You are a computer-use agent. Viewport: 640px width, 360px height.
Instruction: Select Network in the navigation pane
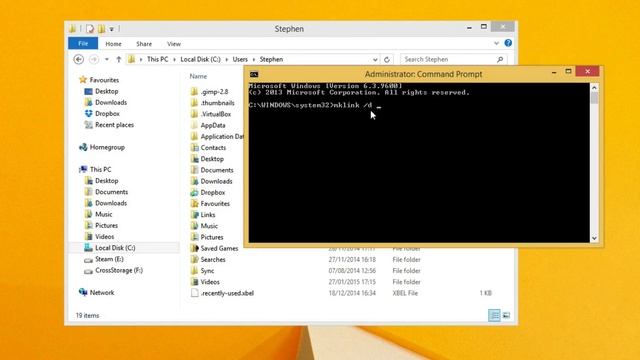pos(102,293)
